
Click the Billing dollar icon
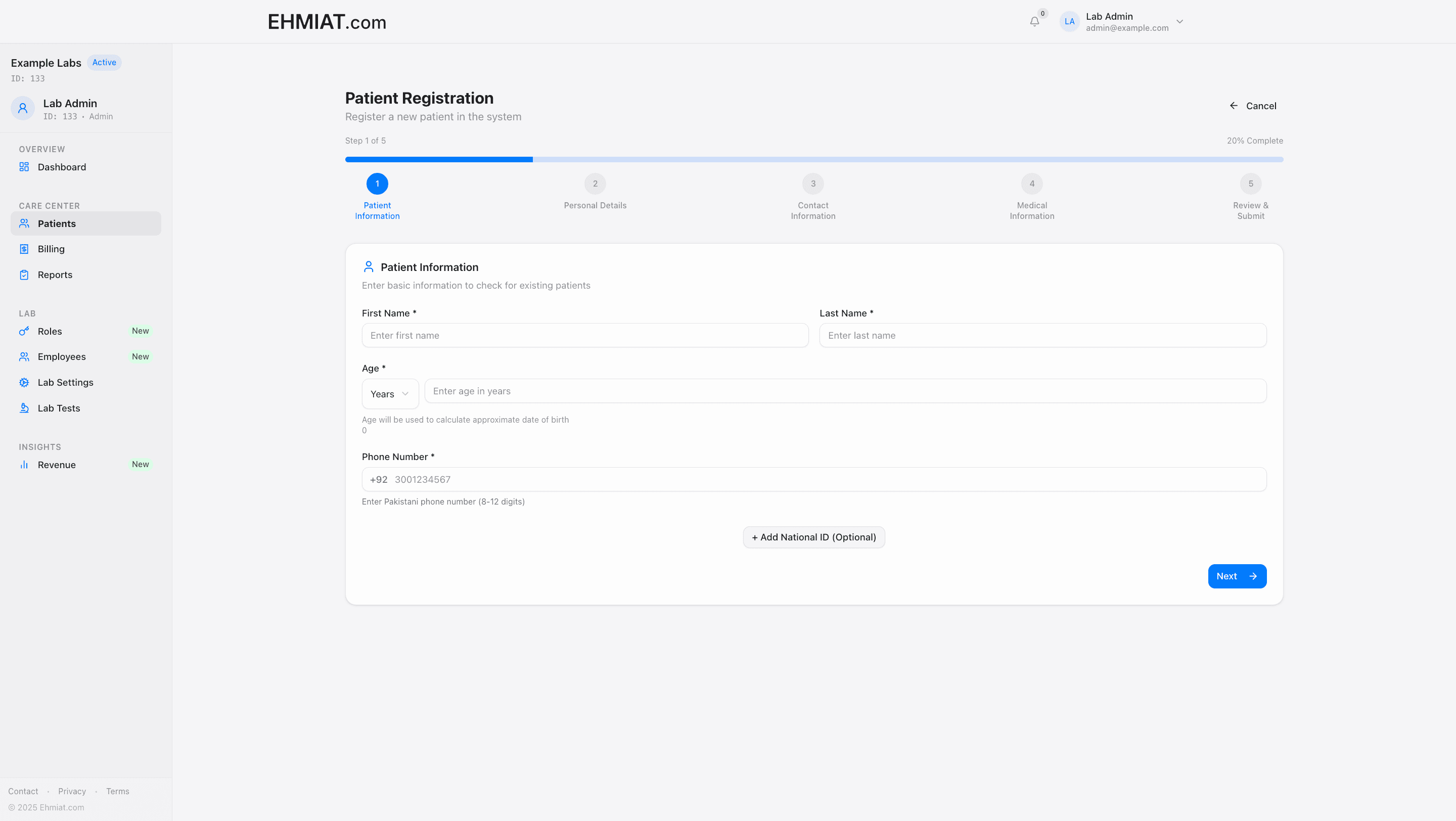coord(24,249)
